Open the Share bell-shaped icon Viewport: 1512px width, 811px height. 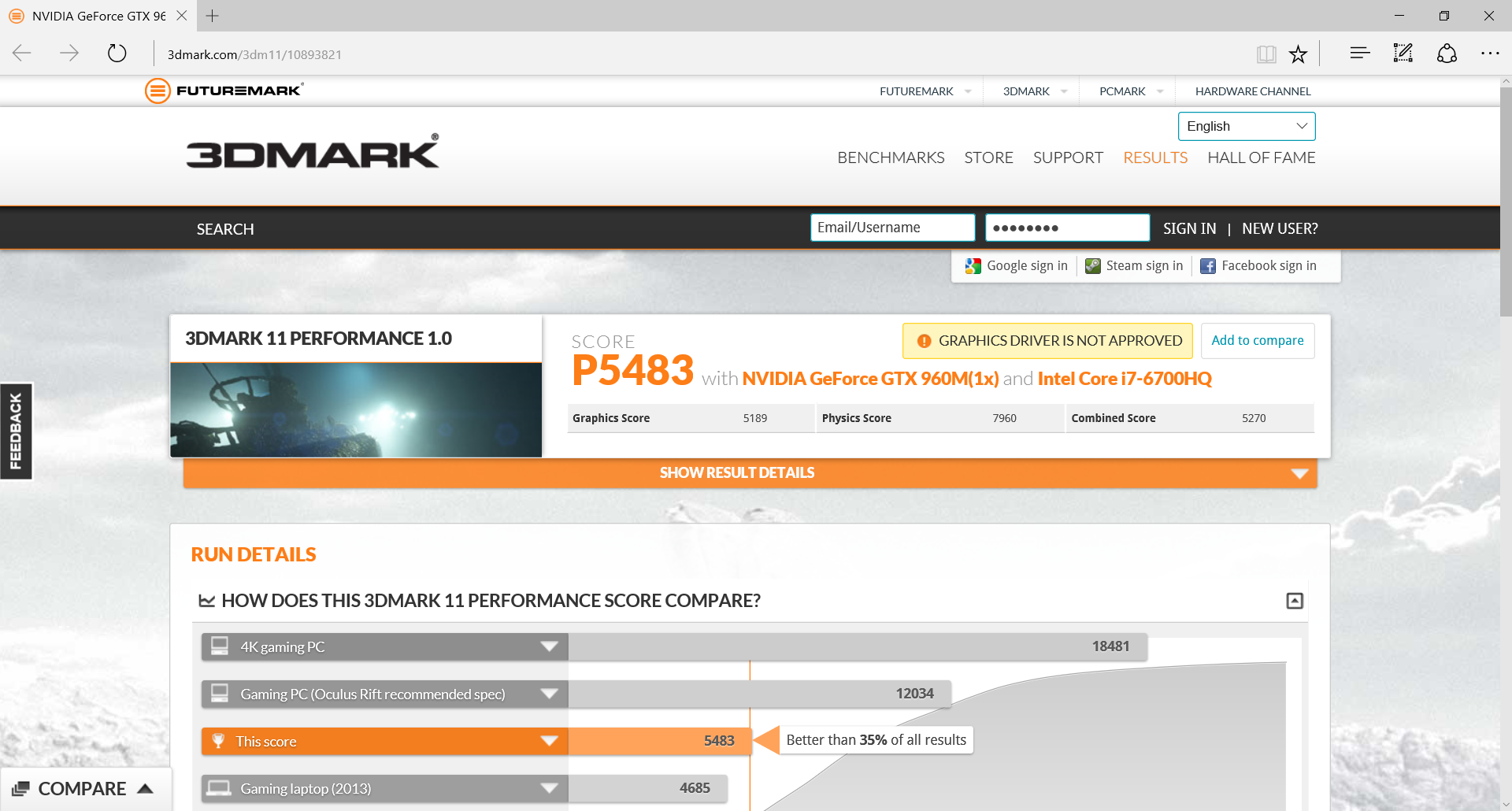[1447, 54]
